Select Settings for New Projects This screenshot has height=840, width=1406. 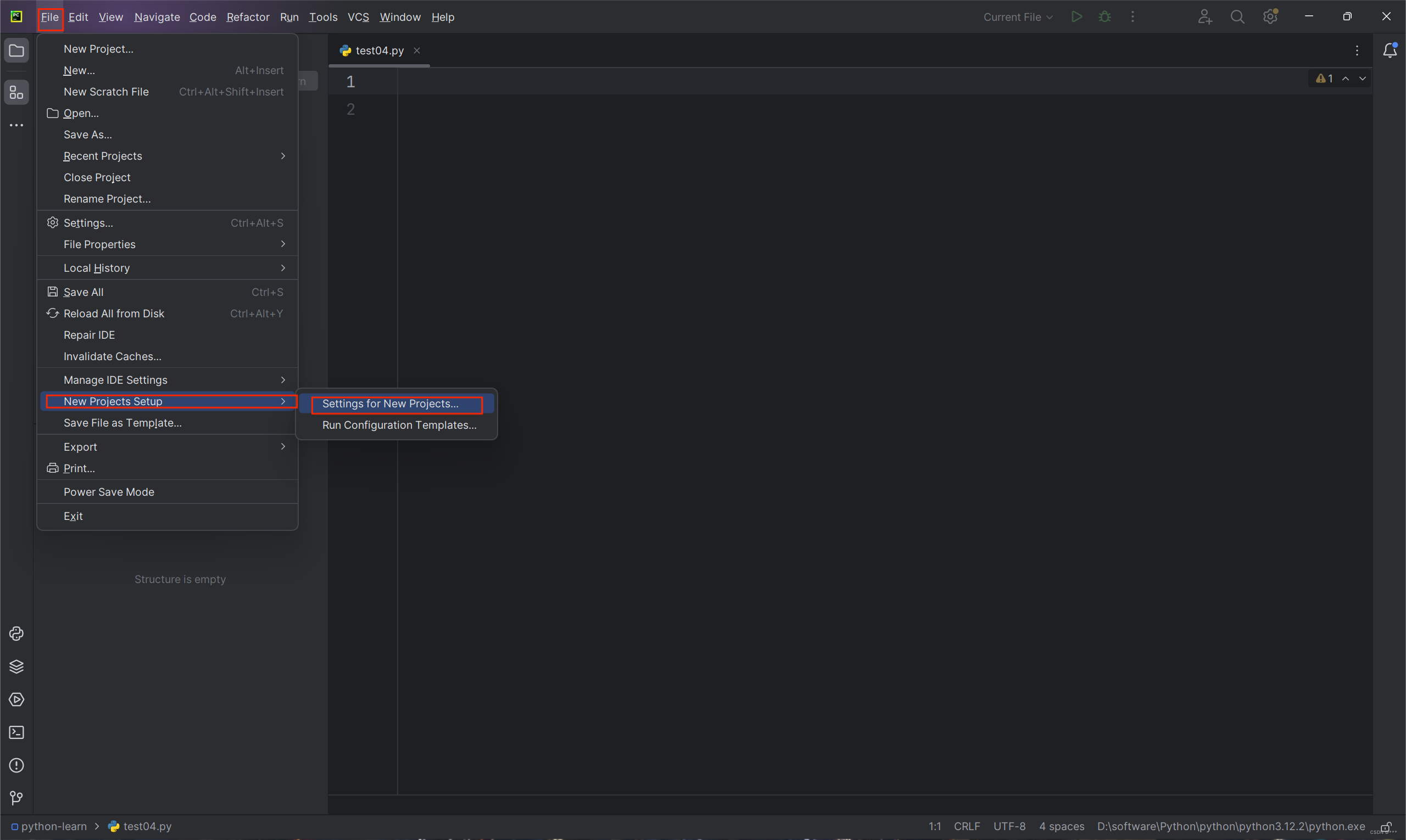[390, 404]
